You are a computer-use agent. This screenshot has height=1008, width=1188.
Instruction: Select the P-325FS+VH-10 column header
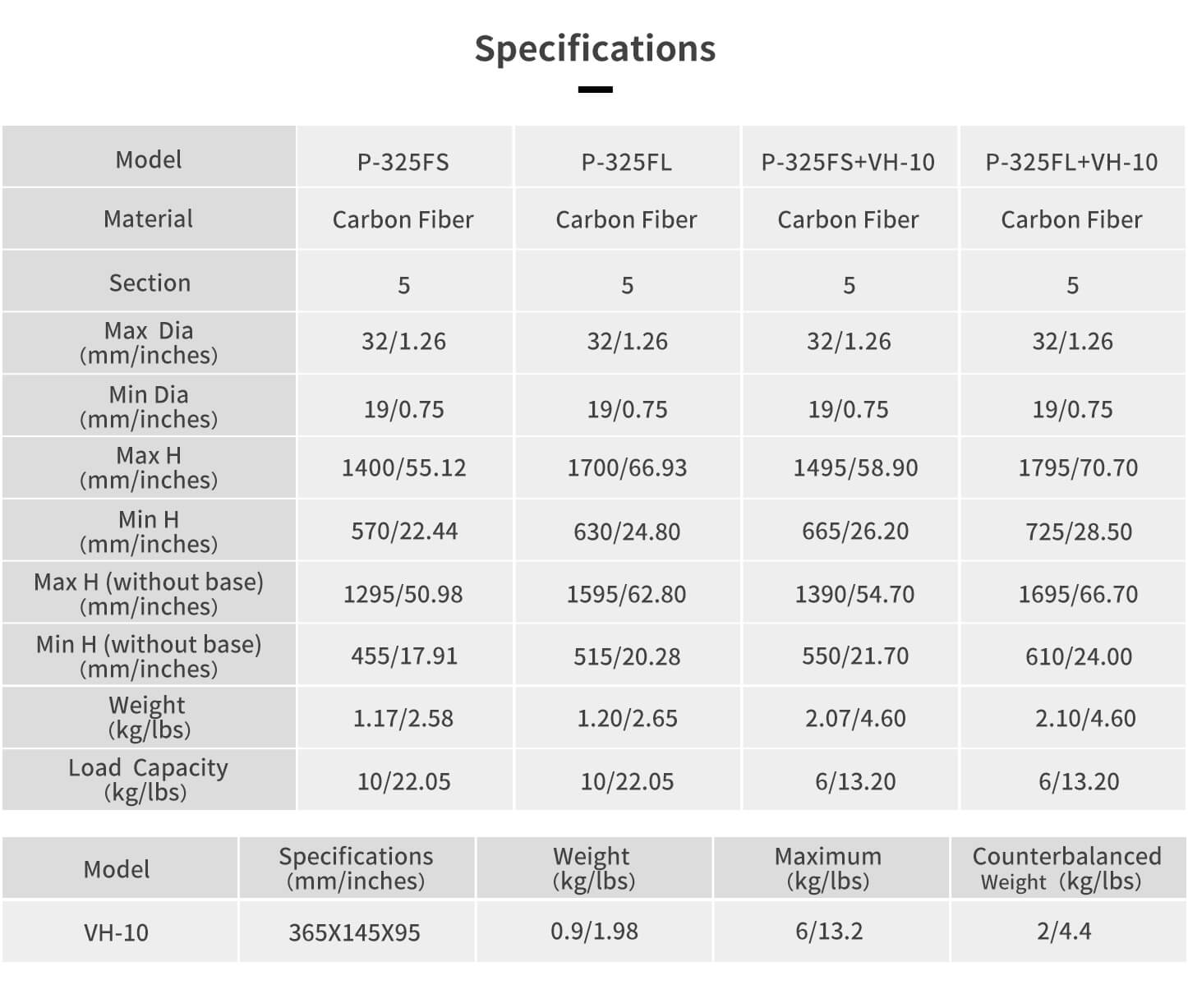848,162
